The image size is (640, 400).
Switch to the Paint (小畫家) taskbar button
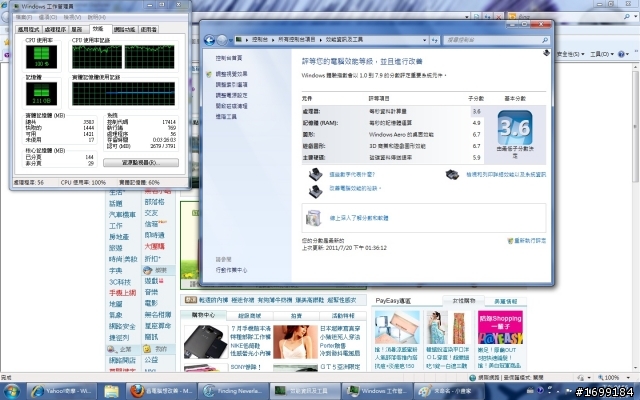tap(447, 391)
